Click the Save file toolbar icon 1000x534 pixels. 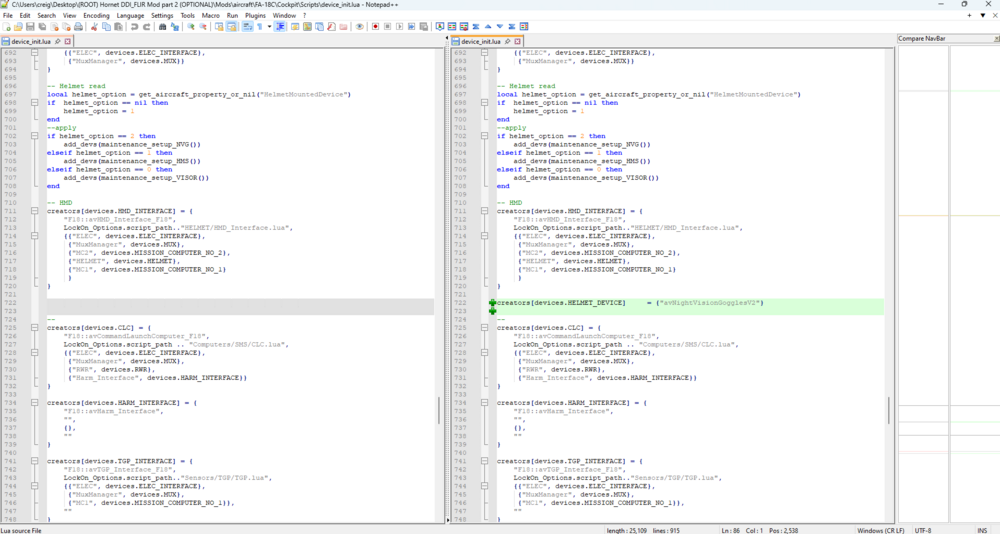[32, 27]
